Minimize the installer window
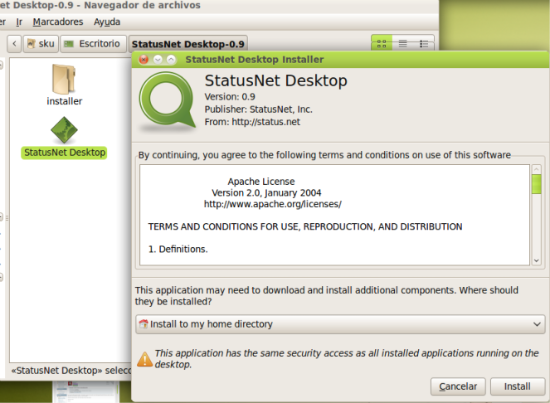This screenshot has width=550, height=403. pyautogui.click(x=158, y=59)
